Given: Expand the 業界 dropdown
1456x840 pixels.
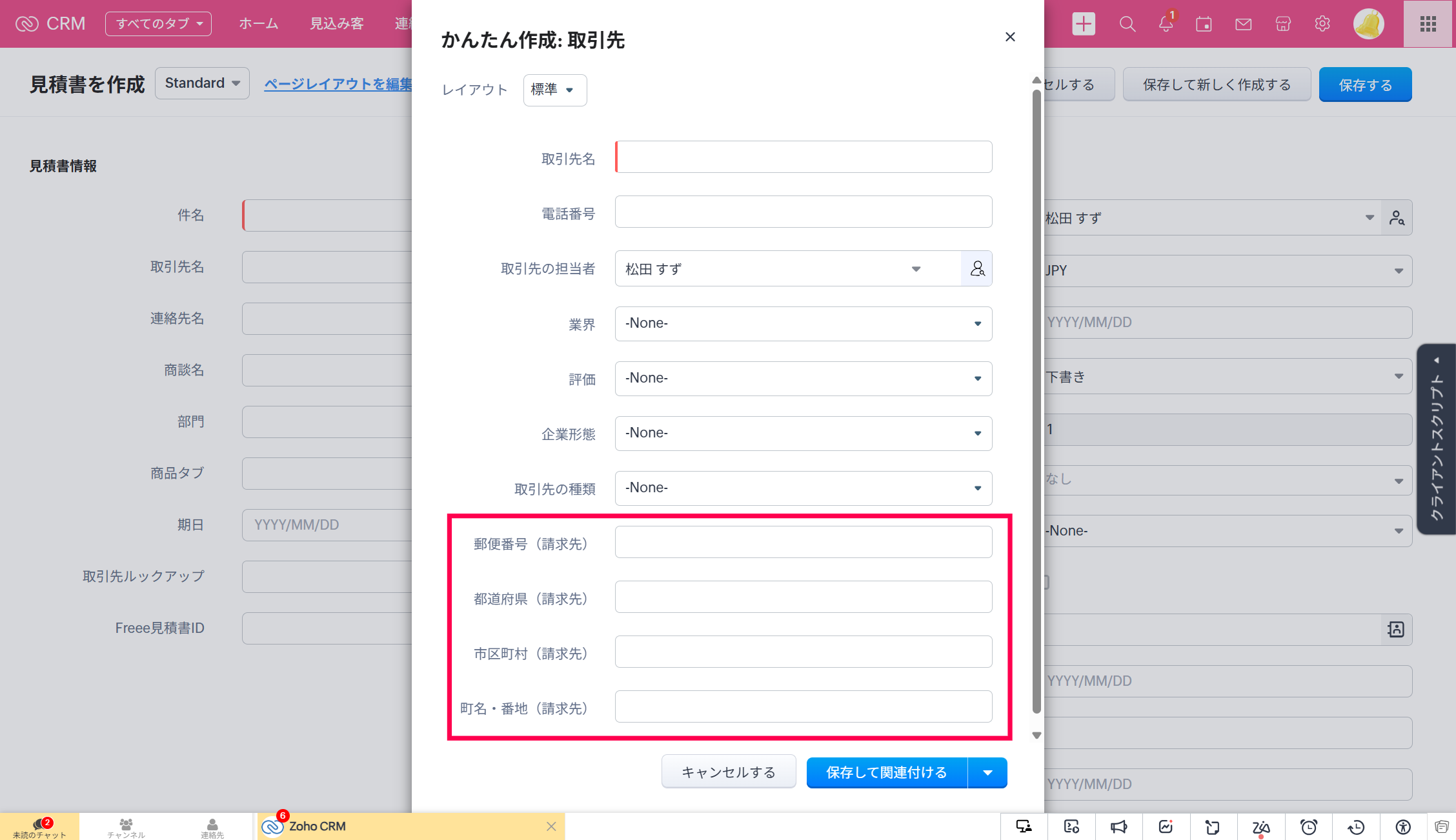Looking at the screenshot, I should (803, 323).
